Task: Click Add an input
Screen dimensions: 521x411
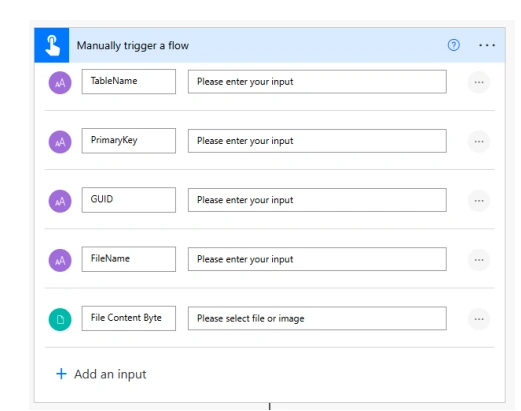Action: (101, 374)
